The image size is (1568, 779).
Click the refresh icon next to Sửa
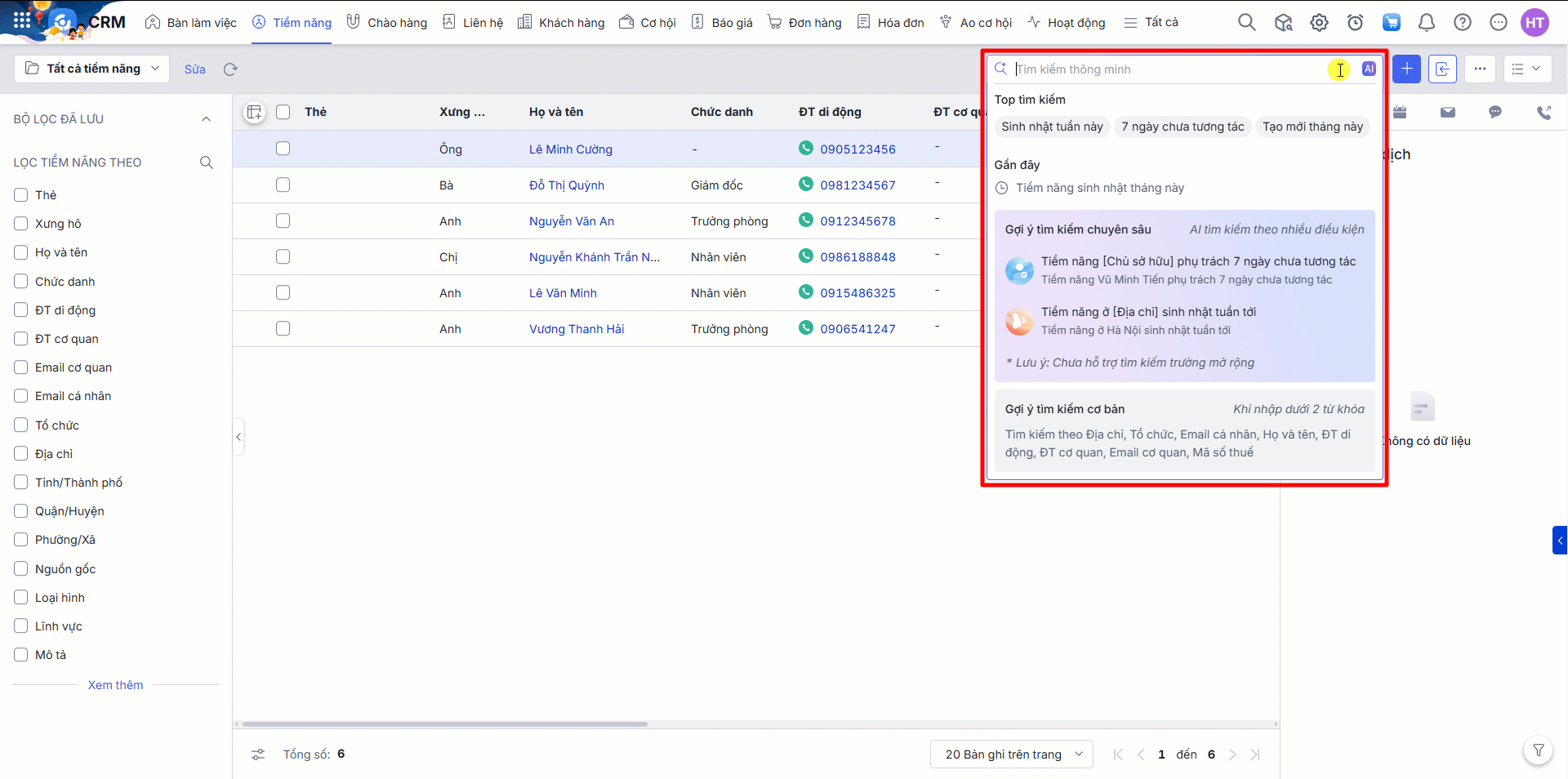point(230,69)
